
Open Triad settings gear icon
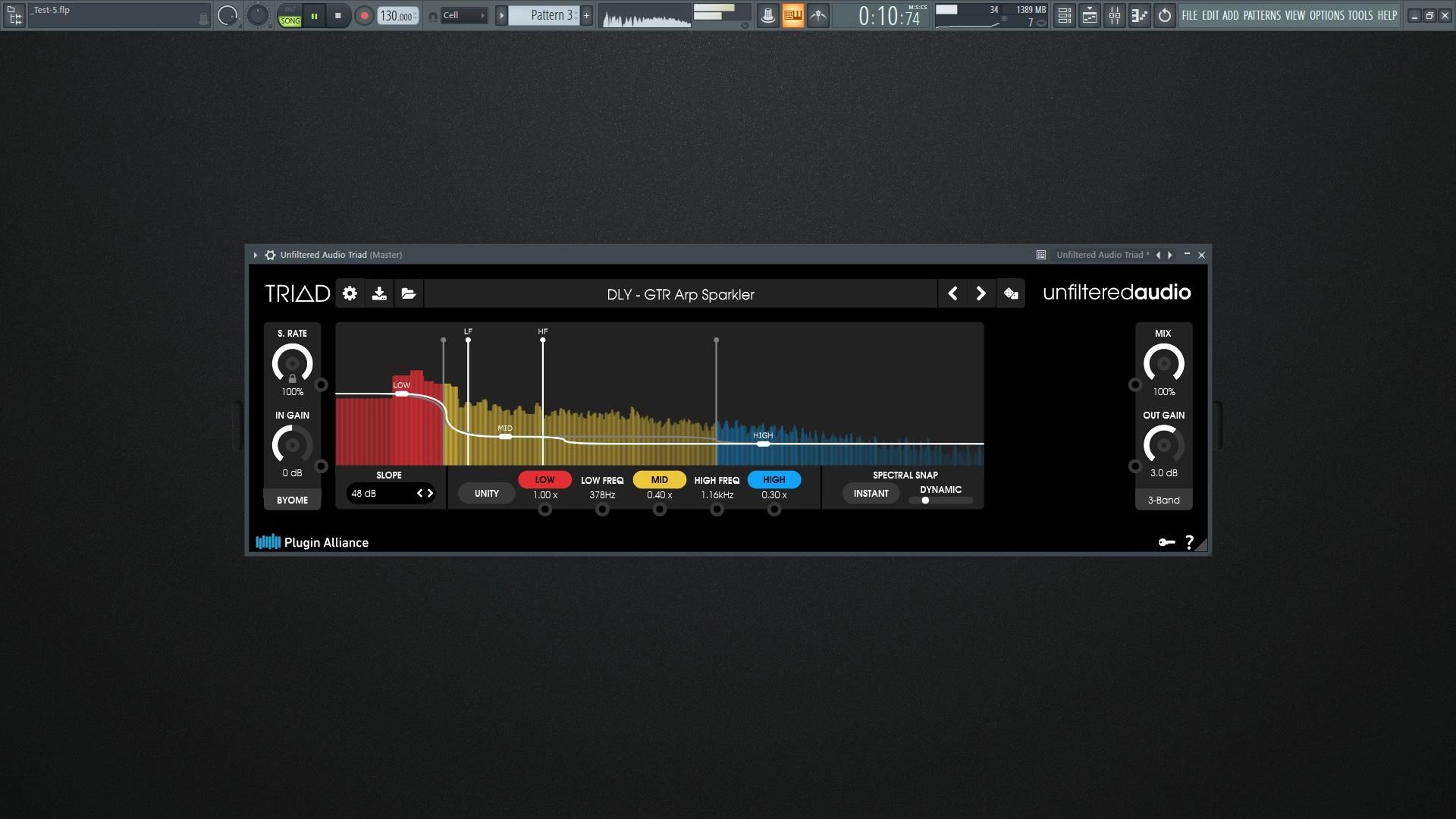[x=350, y=293]
